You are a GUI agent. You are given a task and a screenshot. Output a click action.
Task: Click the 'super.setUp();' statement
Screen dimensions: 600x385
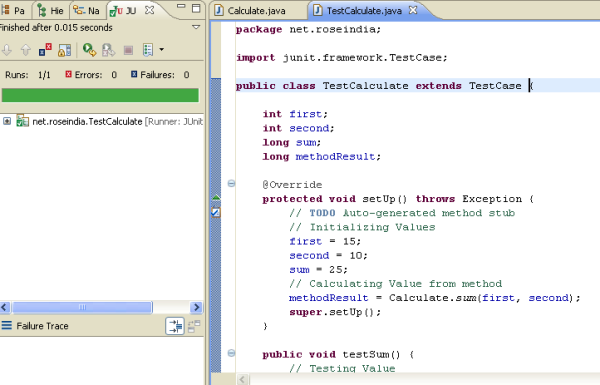click(x=335, y=312)
